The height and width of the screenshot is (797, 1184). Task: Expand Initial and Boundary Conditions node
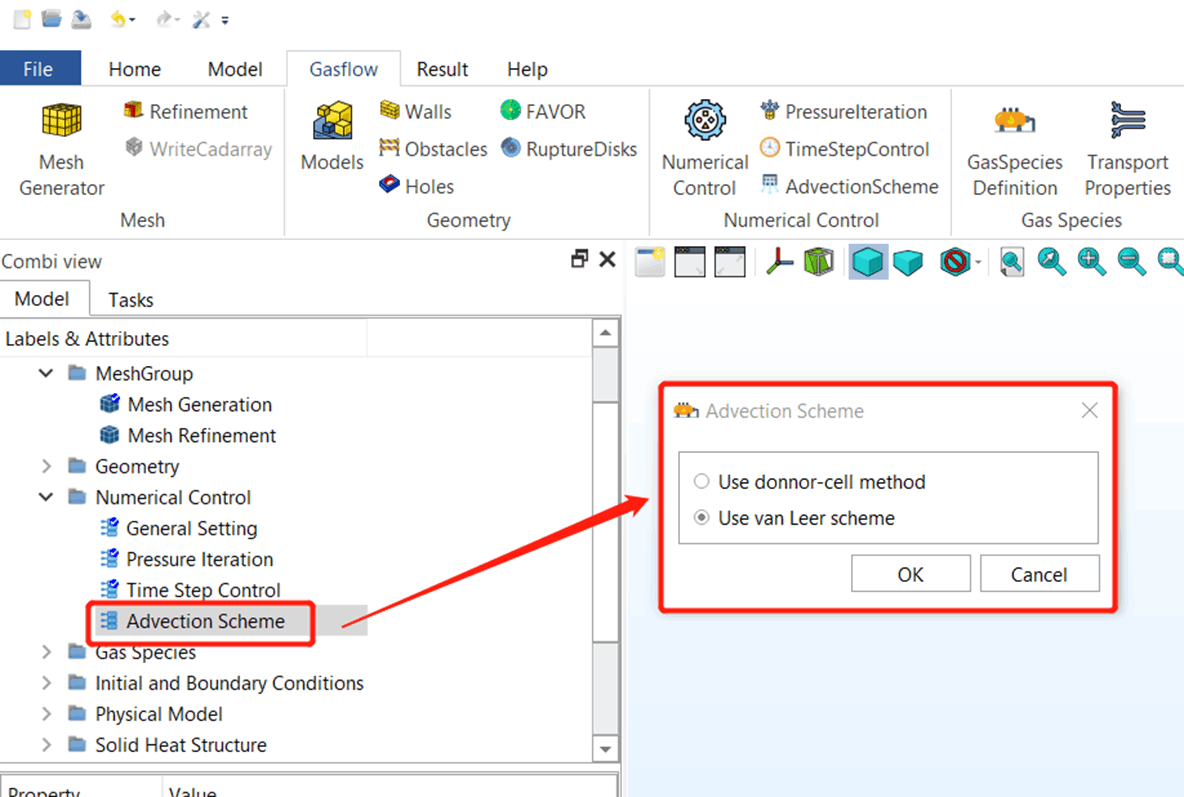pyautogui.click(x=46, y=683)
